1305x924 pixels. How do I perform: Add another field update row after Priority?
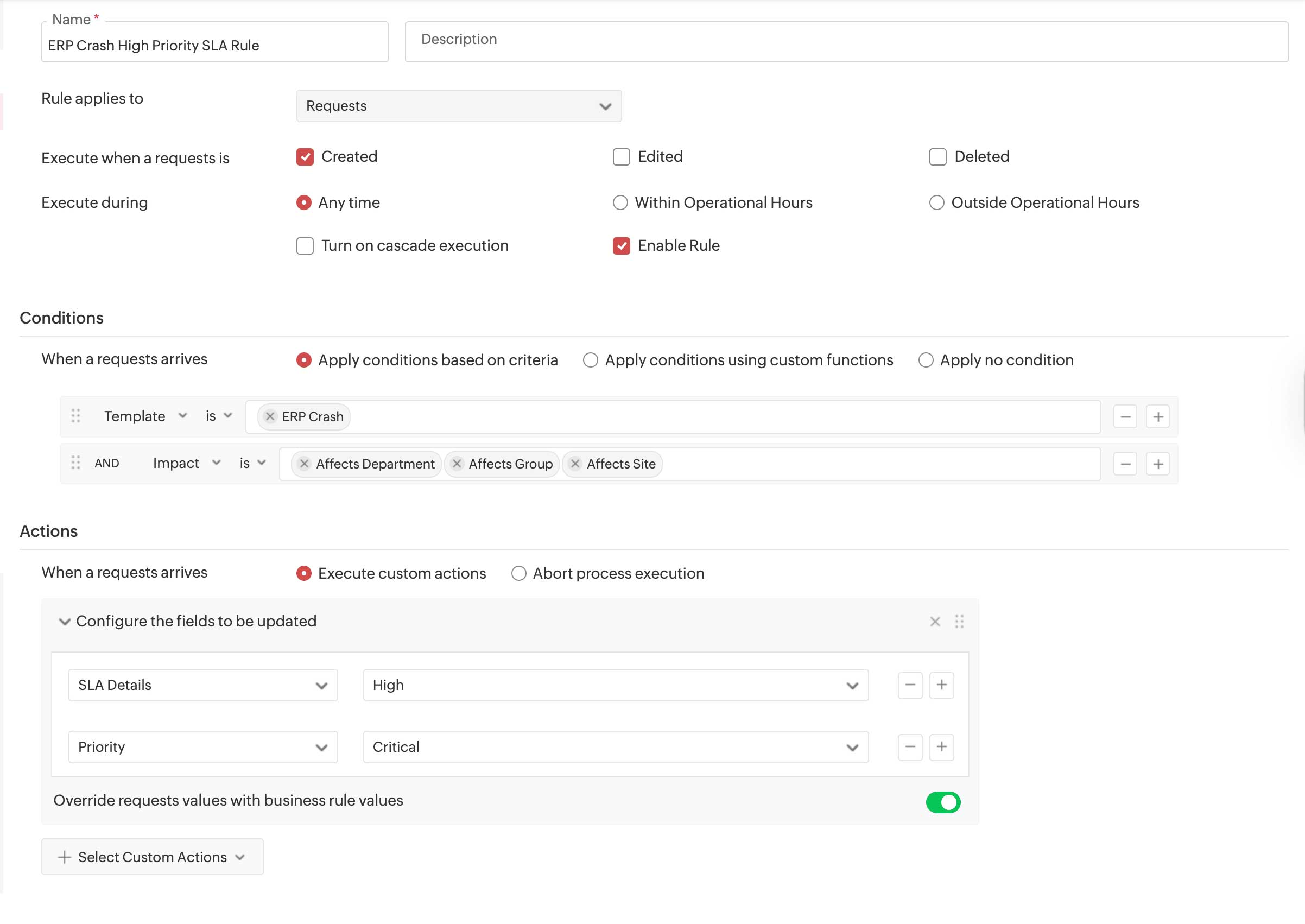[x=941, y=747]
